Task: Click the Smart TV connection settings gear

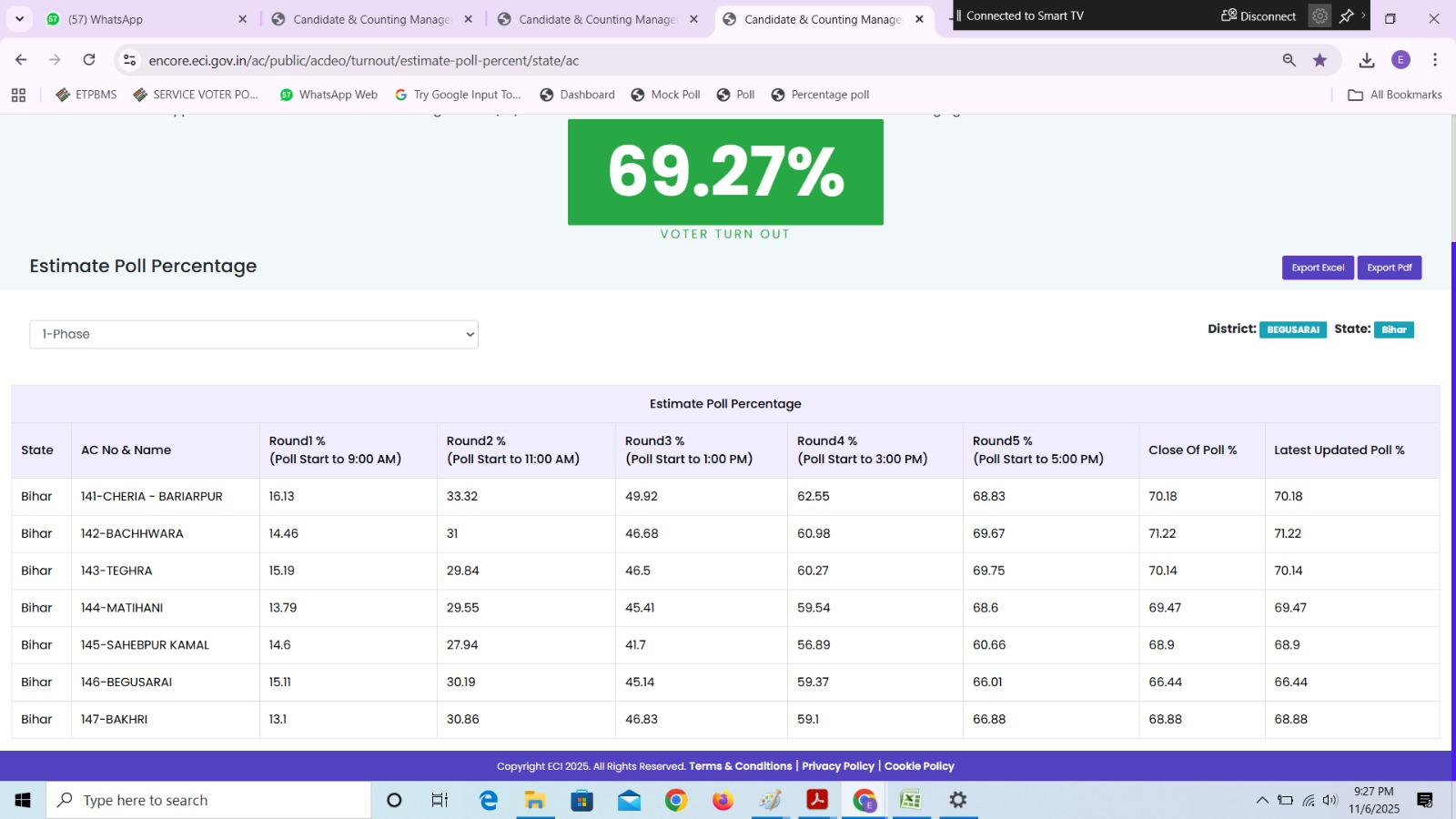Action: click(x=1319, y=15)
